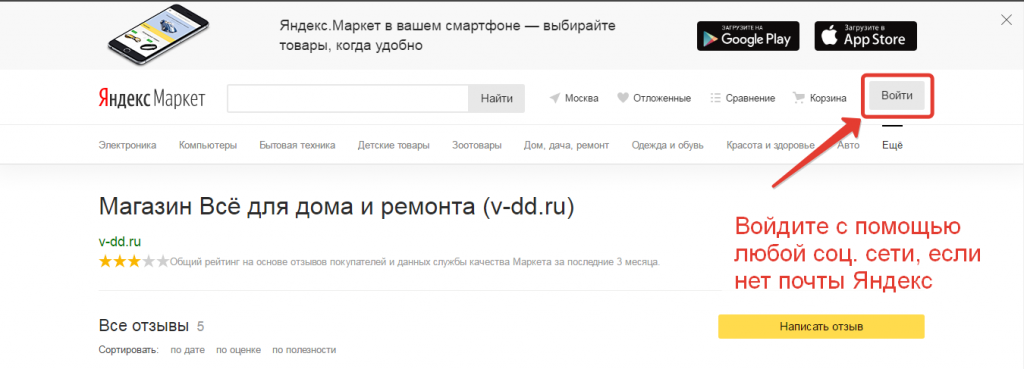Click the App Store download badge
Viewport: 1024px width, 369px height.
coord(865,36)
